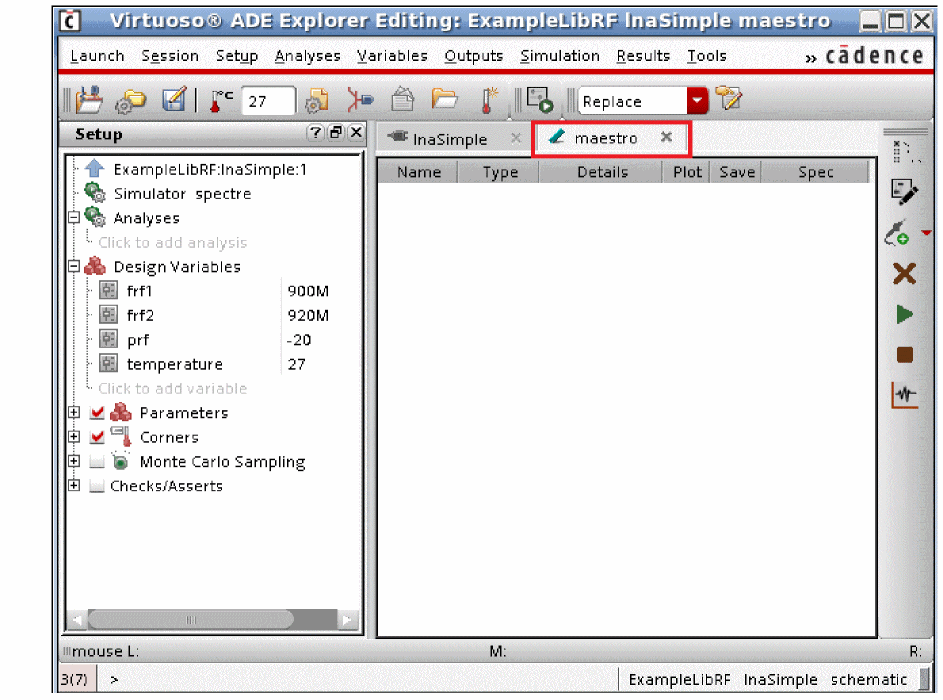Viewport: 943px width, 700px height.
Task: Click the temperature input field showing 27
Action: click(x=268, y=101)
